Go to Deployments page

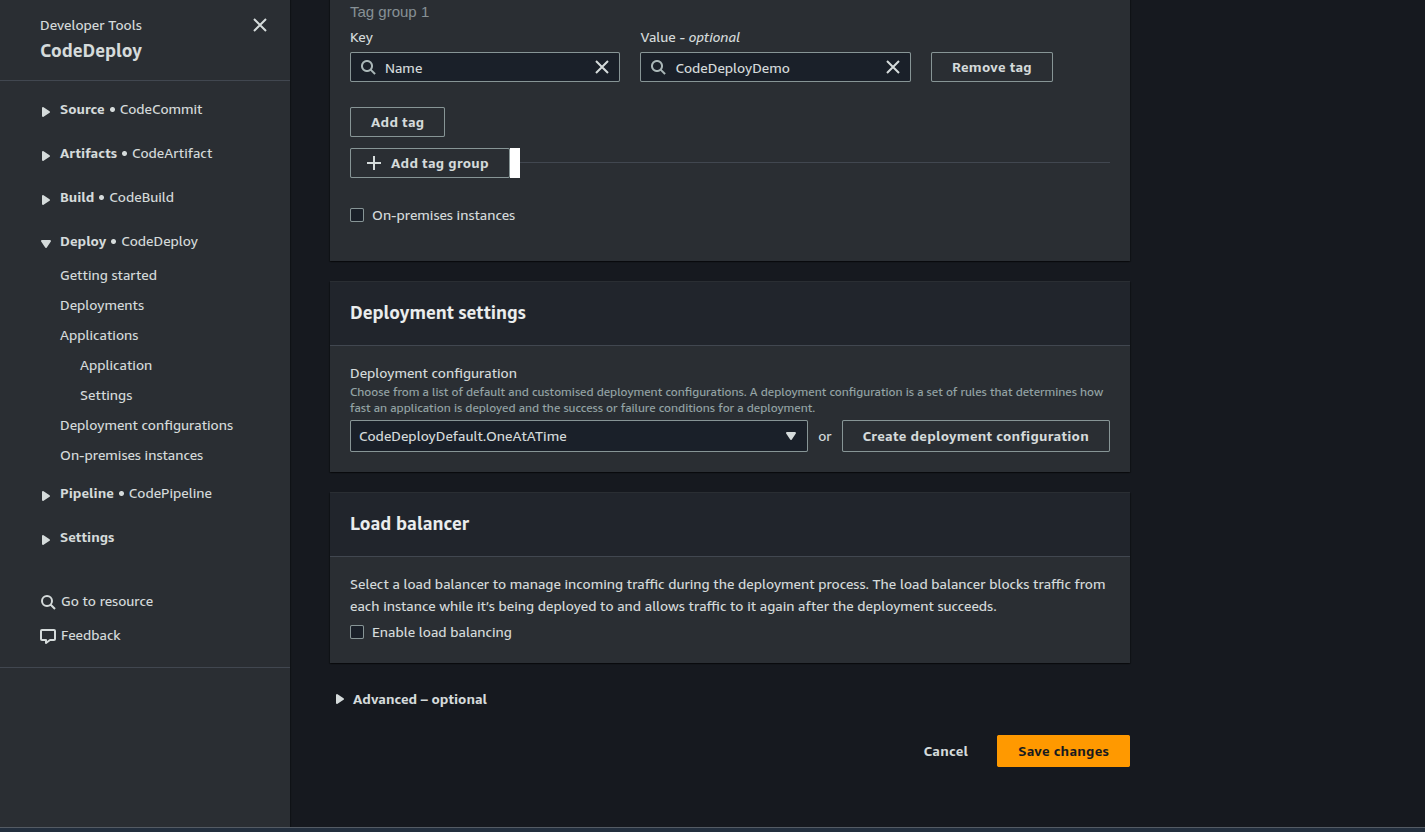tap(102, 305)
